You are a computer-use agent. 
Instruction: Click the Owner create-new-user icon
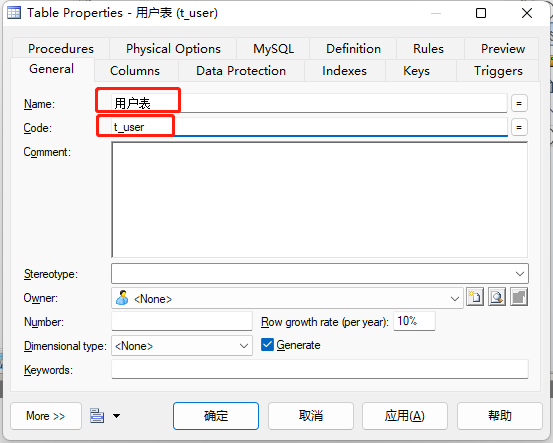point(475,297)
